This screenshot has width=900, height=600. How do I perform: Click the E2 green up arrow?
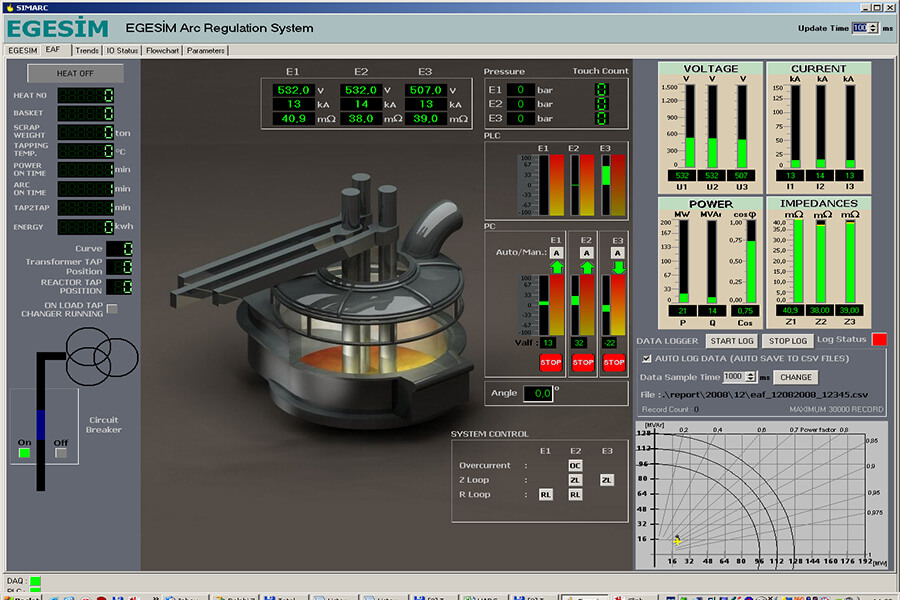click(x=587, y=267)
